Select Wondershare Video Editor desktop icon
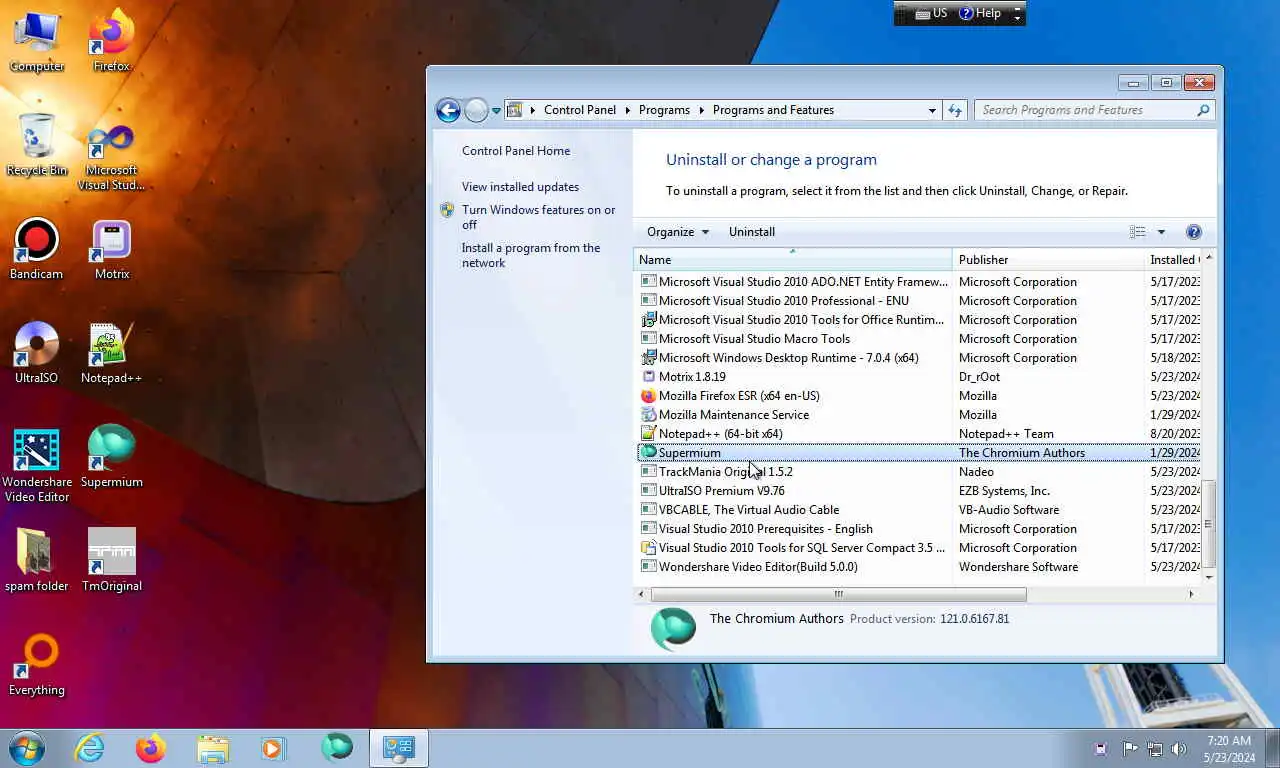This screenshot has width=1280, height=768. (37, 466)
